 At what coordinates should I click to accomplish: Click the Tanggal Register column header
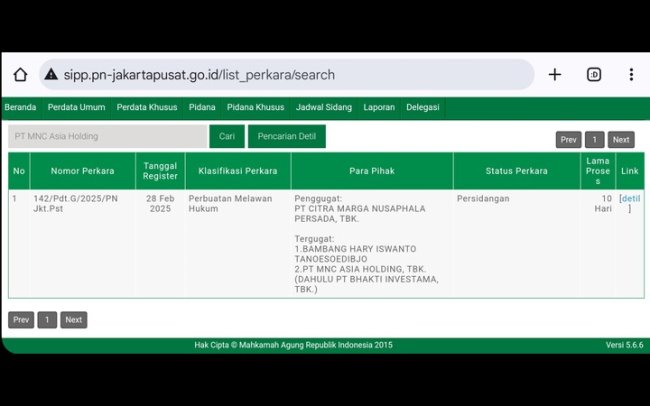click(160, 171)
